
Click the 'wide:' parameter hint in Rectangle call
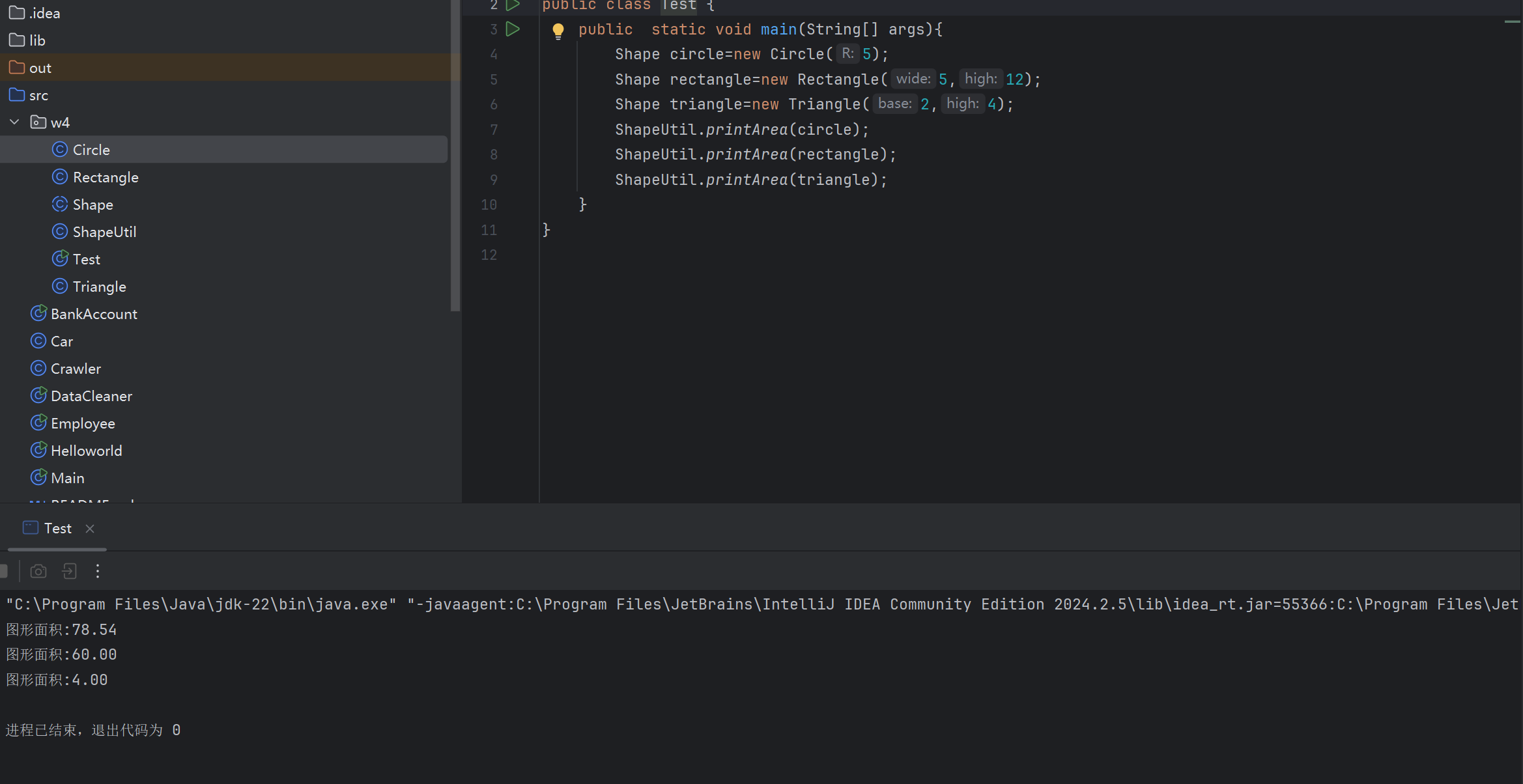coord(913,79)
